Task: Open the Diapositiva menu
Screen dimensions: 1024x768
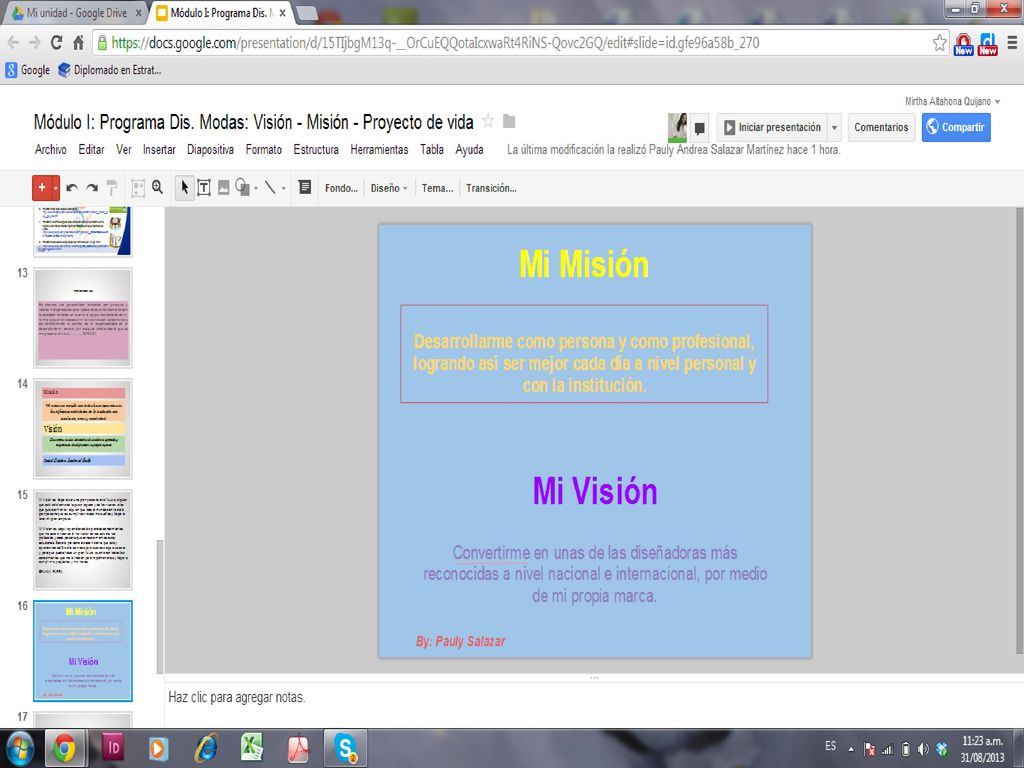Action: click(x=210, y=150)
